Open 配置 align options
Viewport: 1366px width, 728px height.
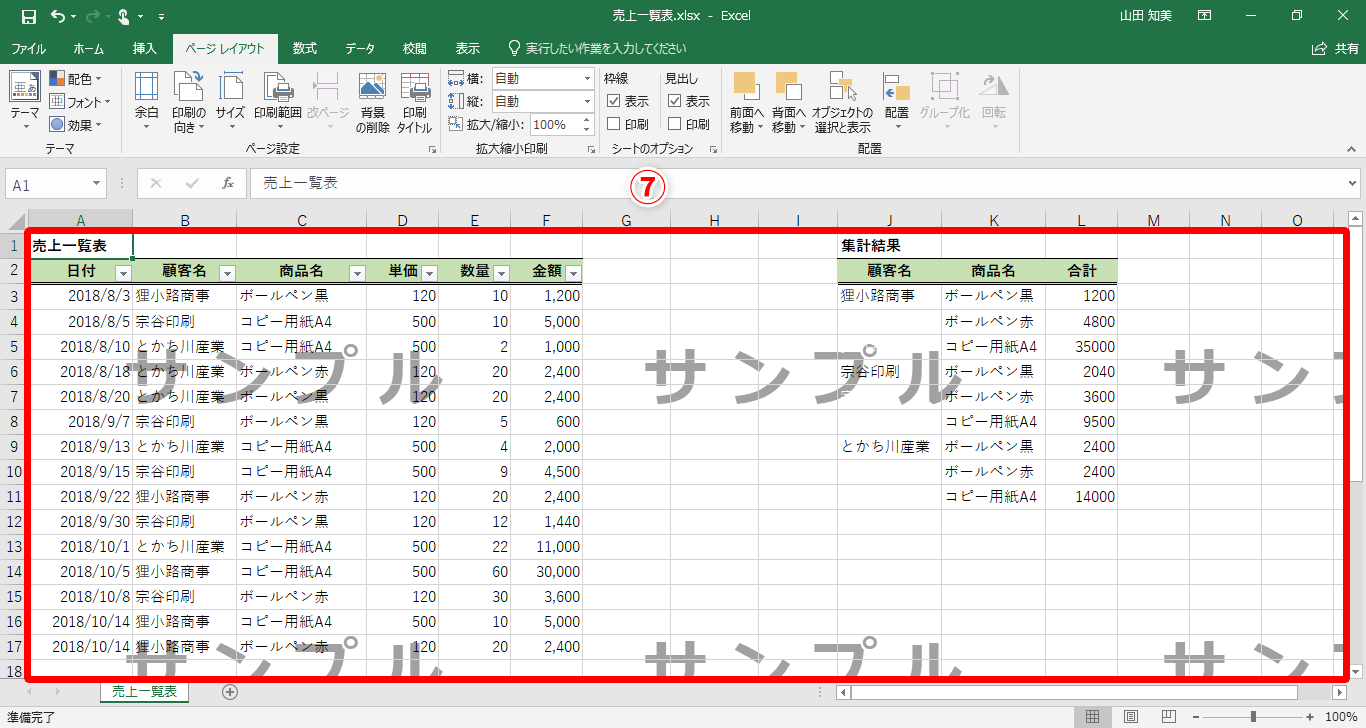pos(896,100)
